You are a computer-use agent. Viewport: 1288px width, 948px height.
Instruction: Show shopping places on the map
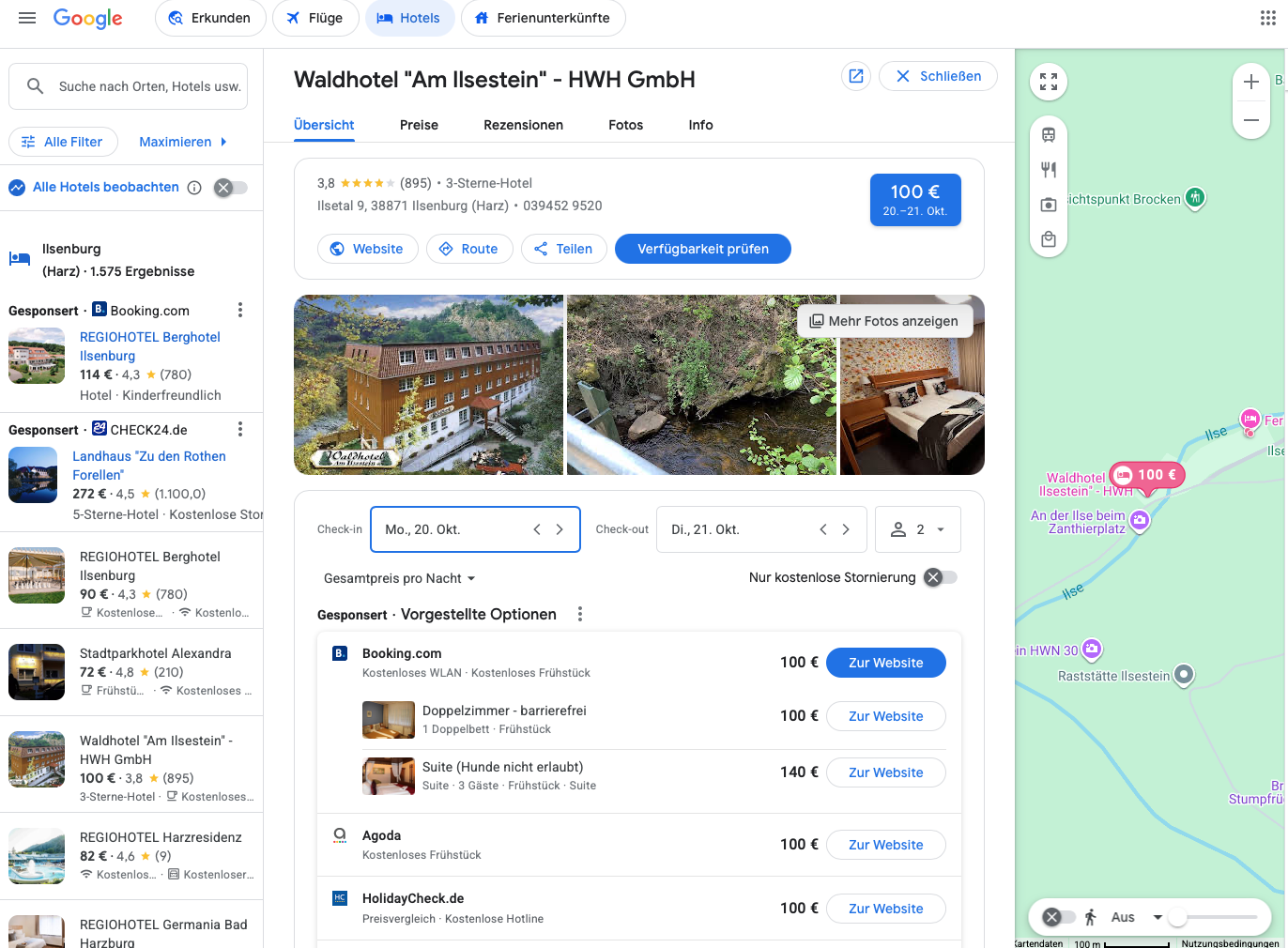point(1048,239)
